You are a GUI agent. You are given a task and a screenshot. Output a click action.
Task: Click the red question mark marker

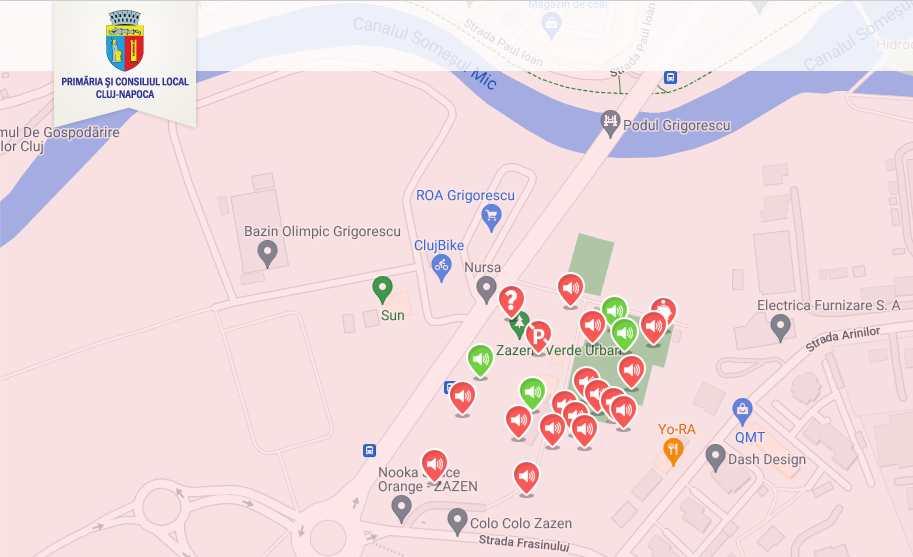point(511,302)
